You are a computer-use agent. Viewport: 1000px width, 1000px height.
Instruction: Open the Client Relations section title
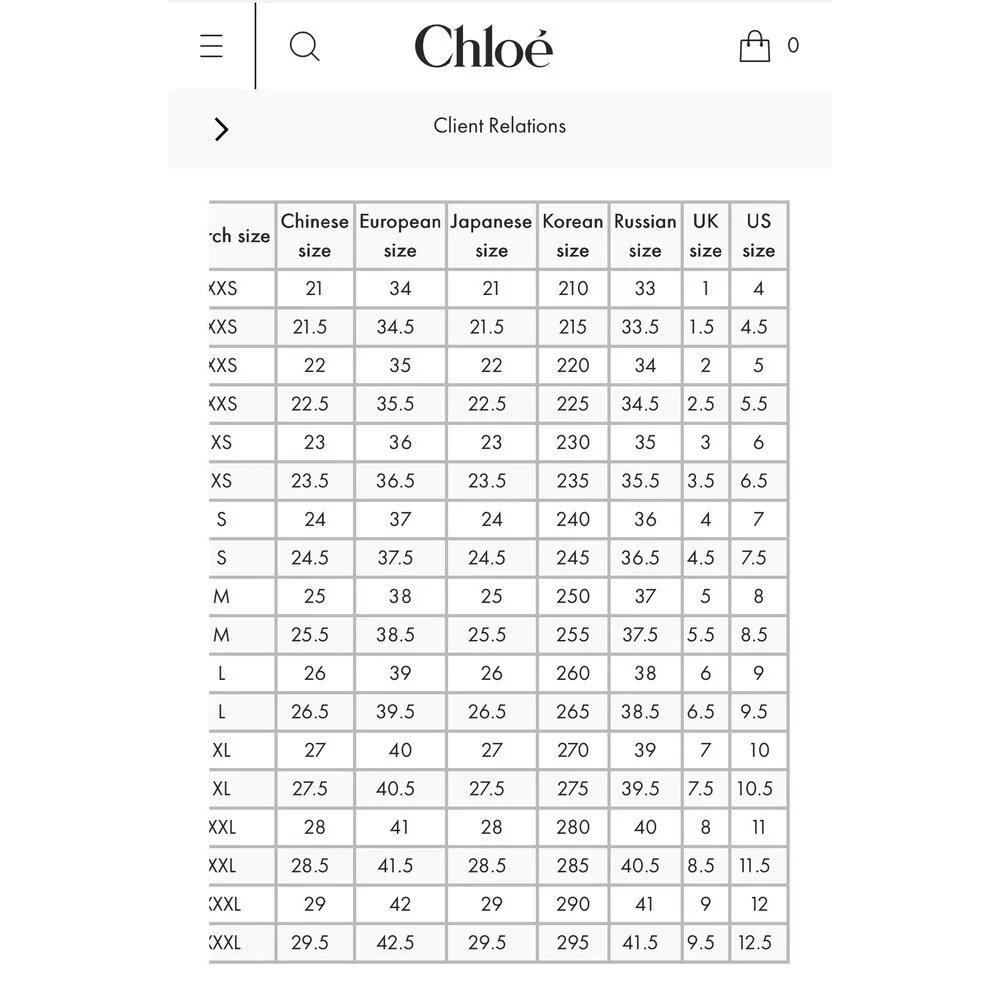[x=499, y=126]
